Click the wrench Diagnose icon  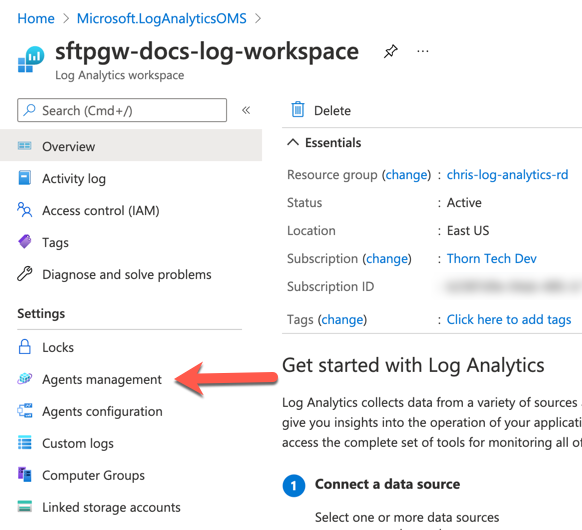tap(24, 274)
